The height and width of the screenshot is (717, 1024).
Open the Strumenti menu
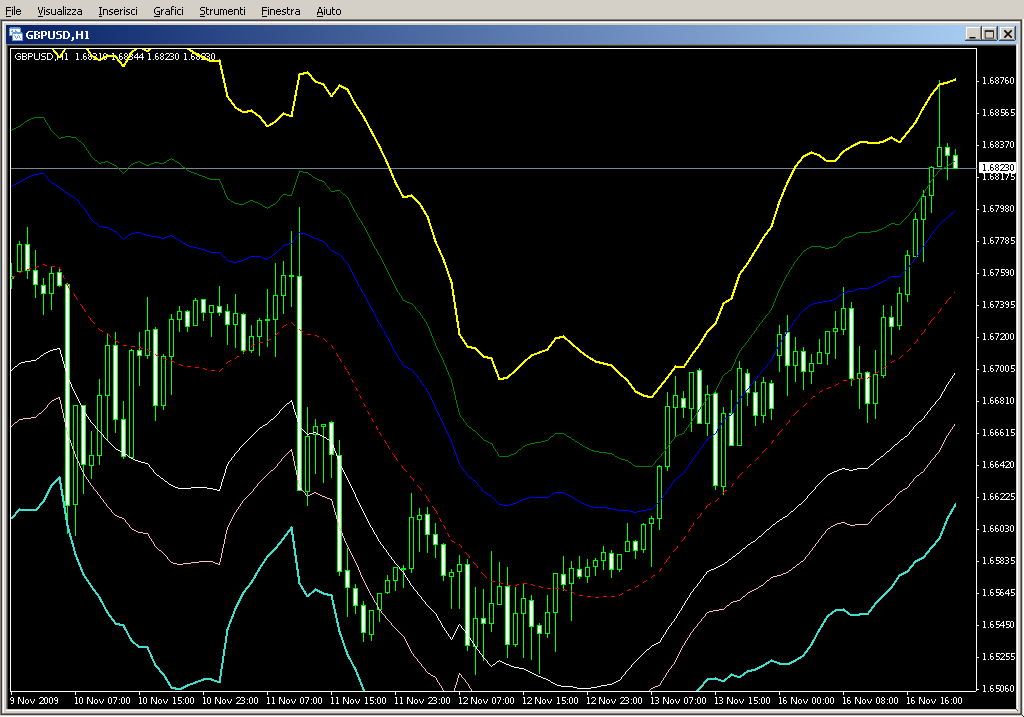click(x=223, y=11)
